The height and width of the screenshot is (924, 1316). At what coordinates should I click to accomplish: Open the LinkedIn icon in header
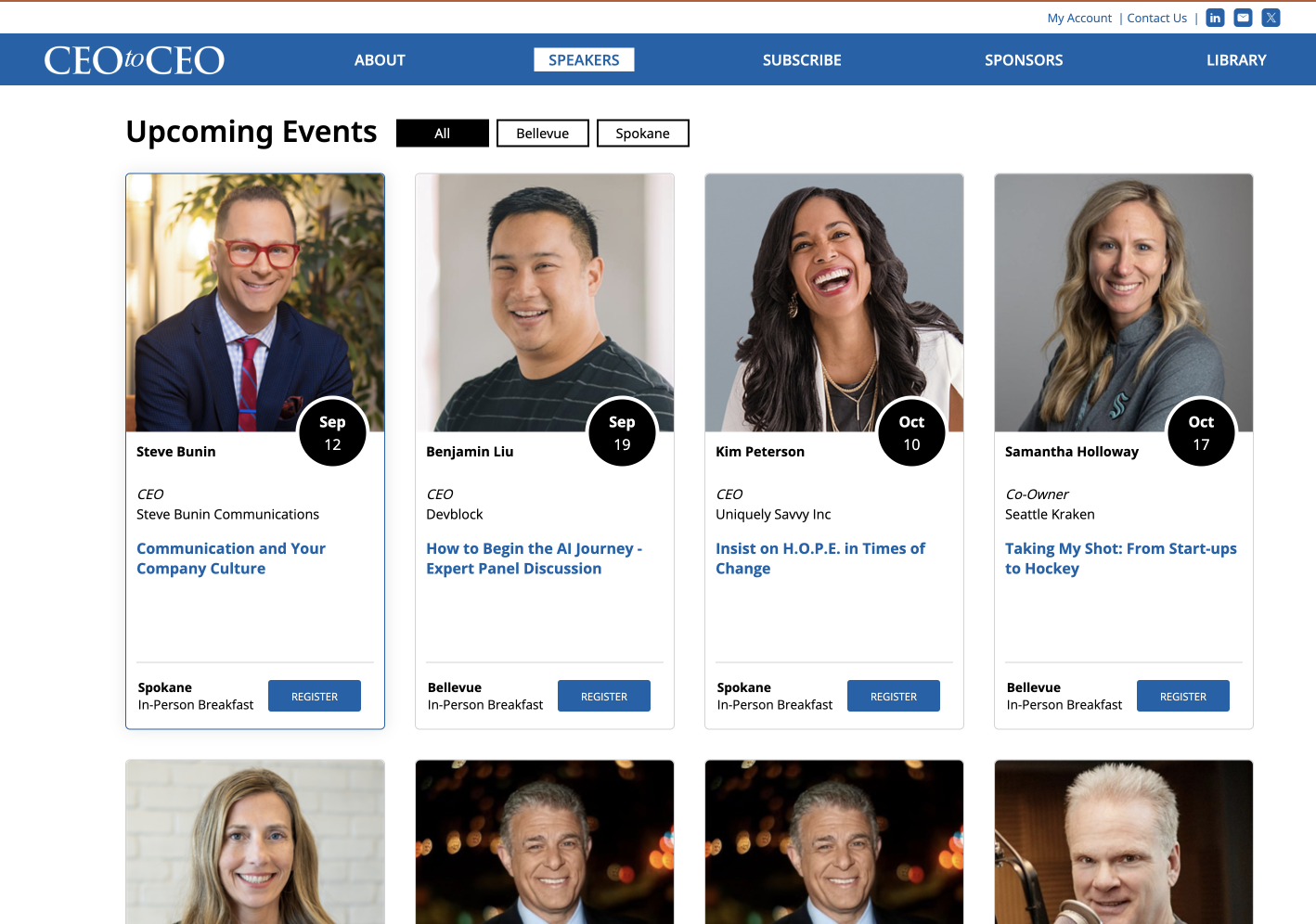click(1215, 18)
